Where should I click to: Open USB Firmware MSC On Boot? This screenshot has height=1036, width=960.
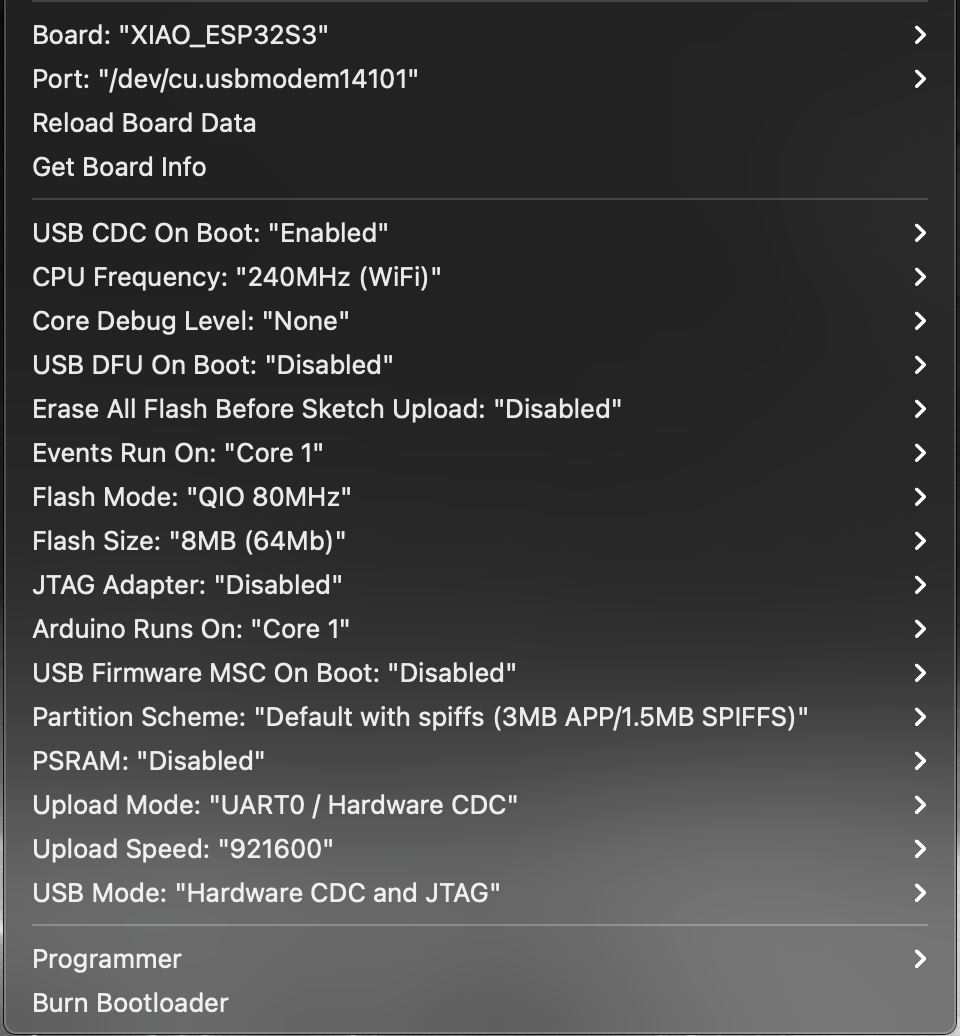click(x=480, y=673)
